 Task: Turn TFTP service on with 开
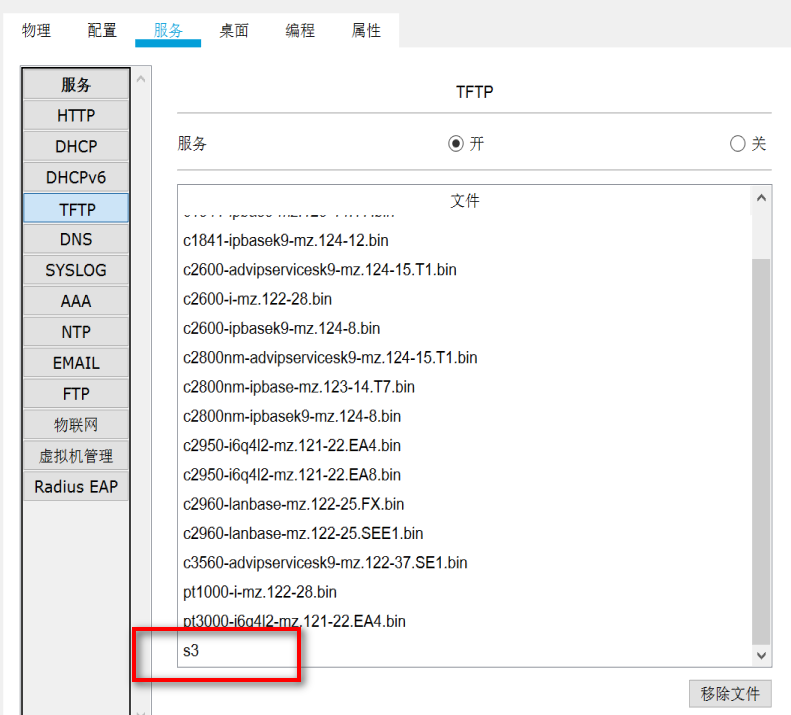point(456,144)
